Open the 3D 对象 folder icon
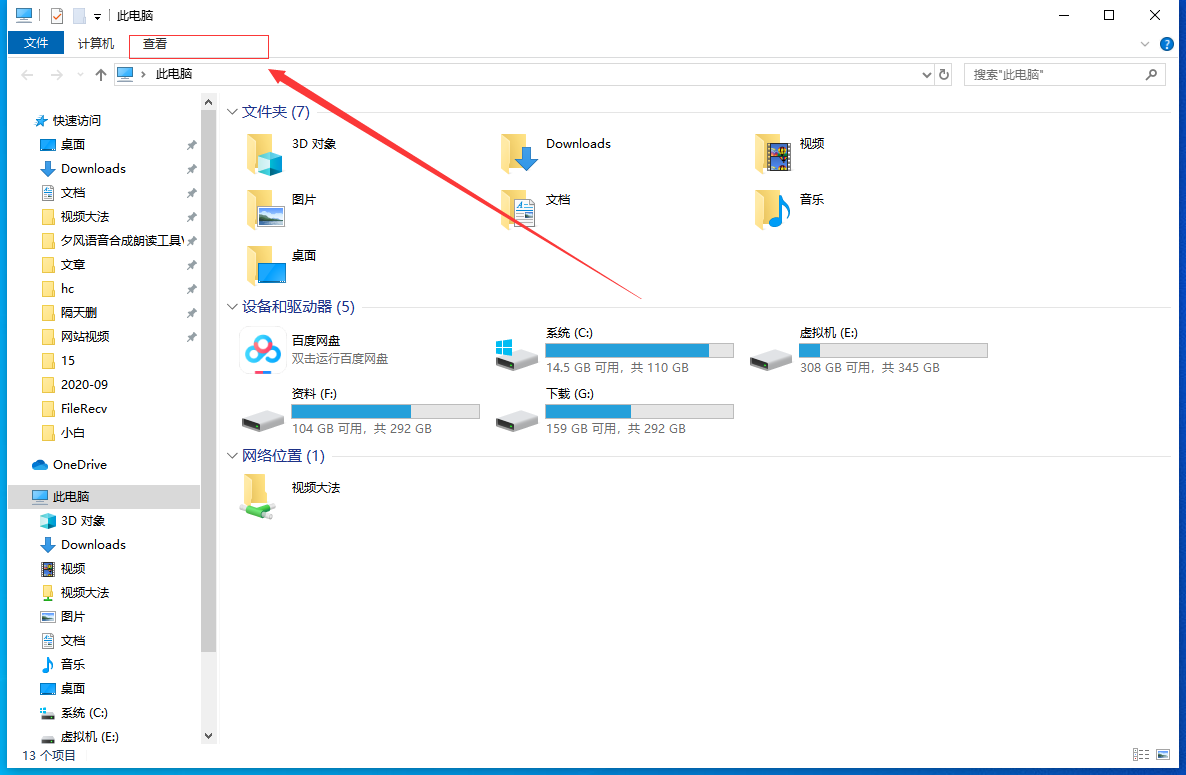The image size is (1186, 775). pos(265,154)
